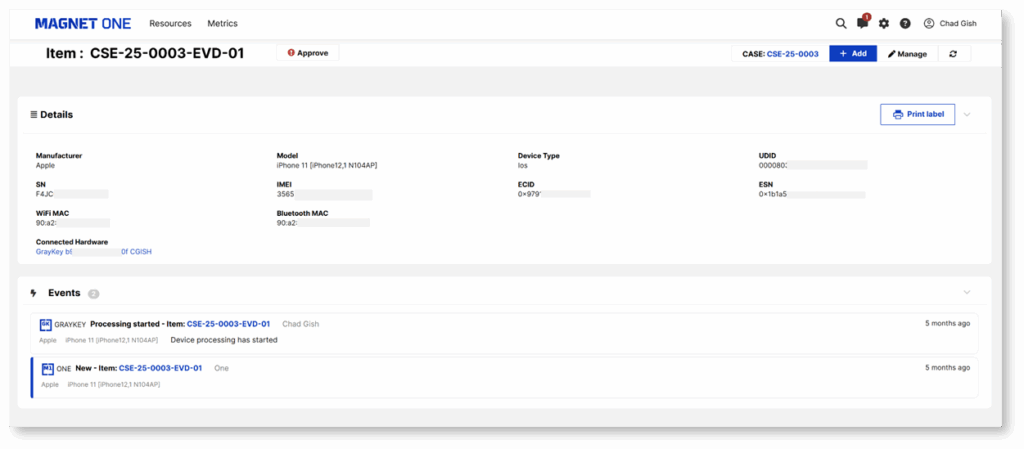Open the Metrics menu
This screenshot has width=1024, height=449.
223,23
